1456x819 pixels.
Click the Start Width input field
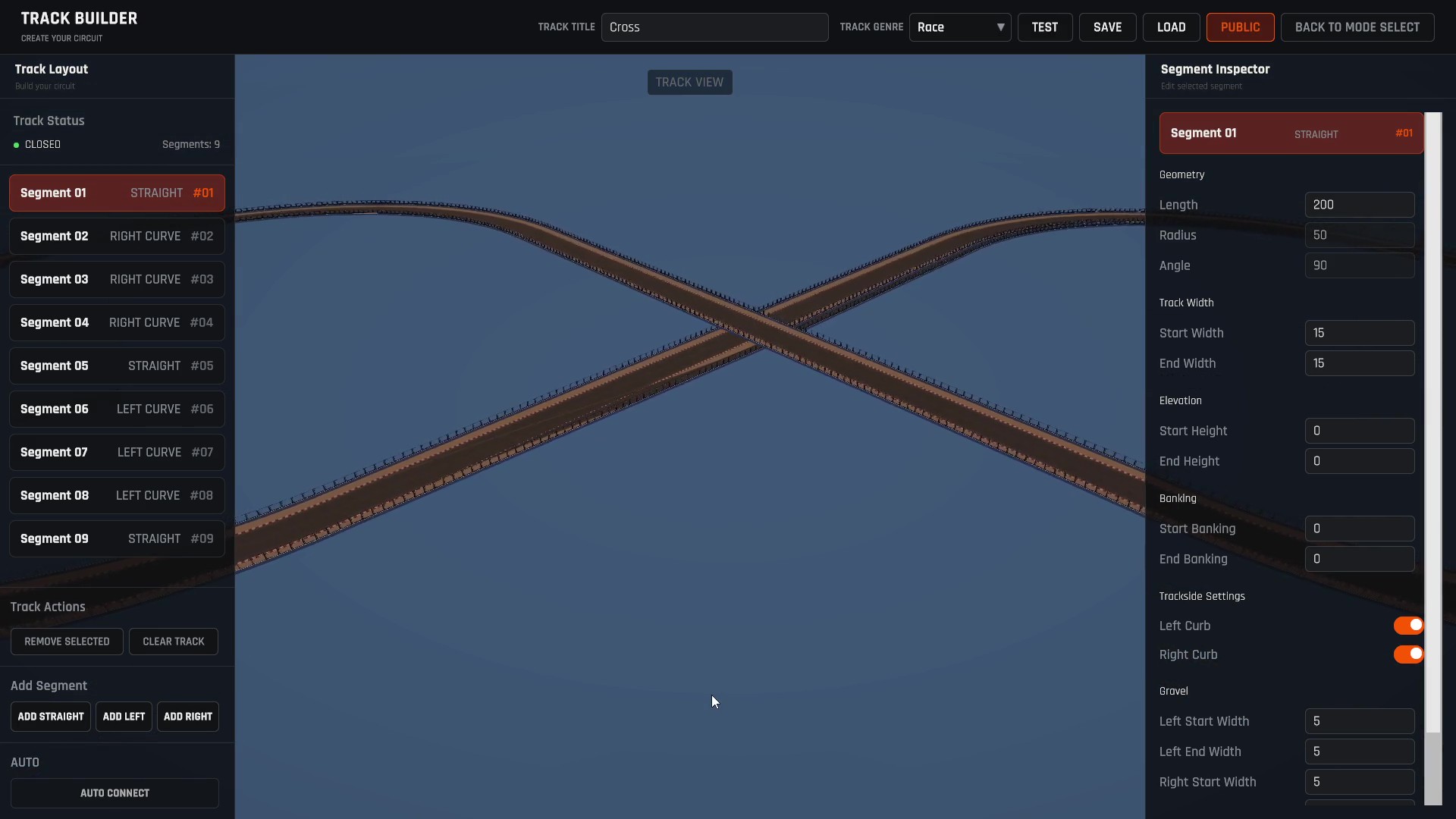(x=1360, y=333)
